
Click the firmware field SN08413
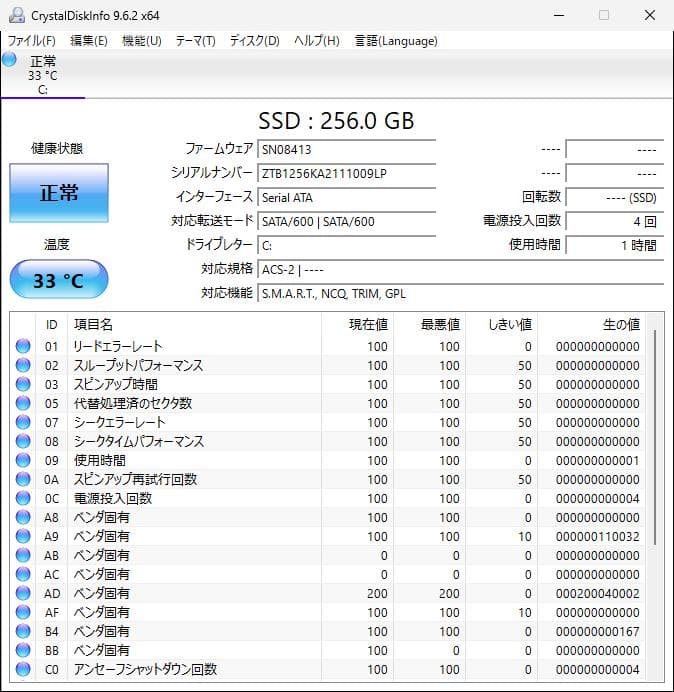(x=347, y=149)
